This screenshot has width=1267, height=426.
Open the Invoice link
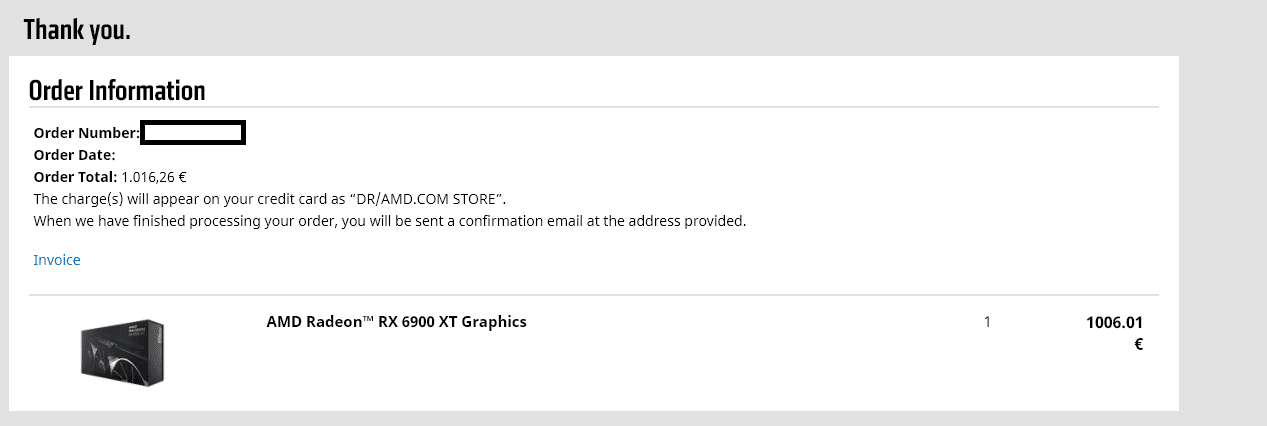57,260
